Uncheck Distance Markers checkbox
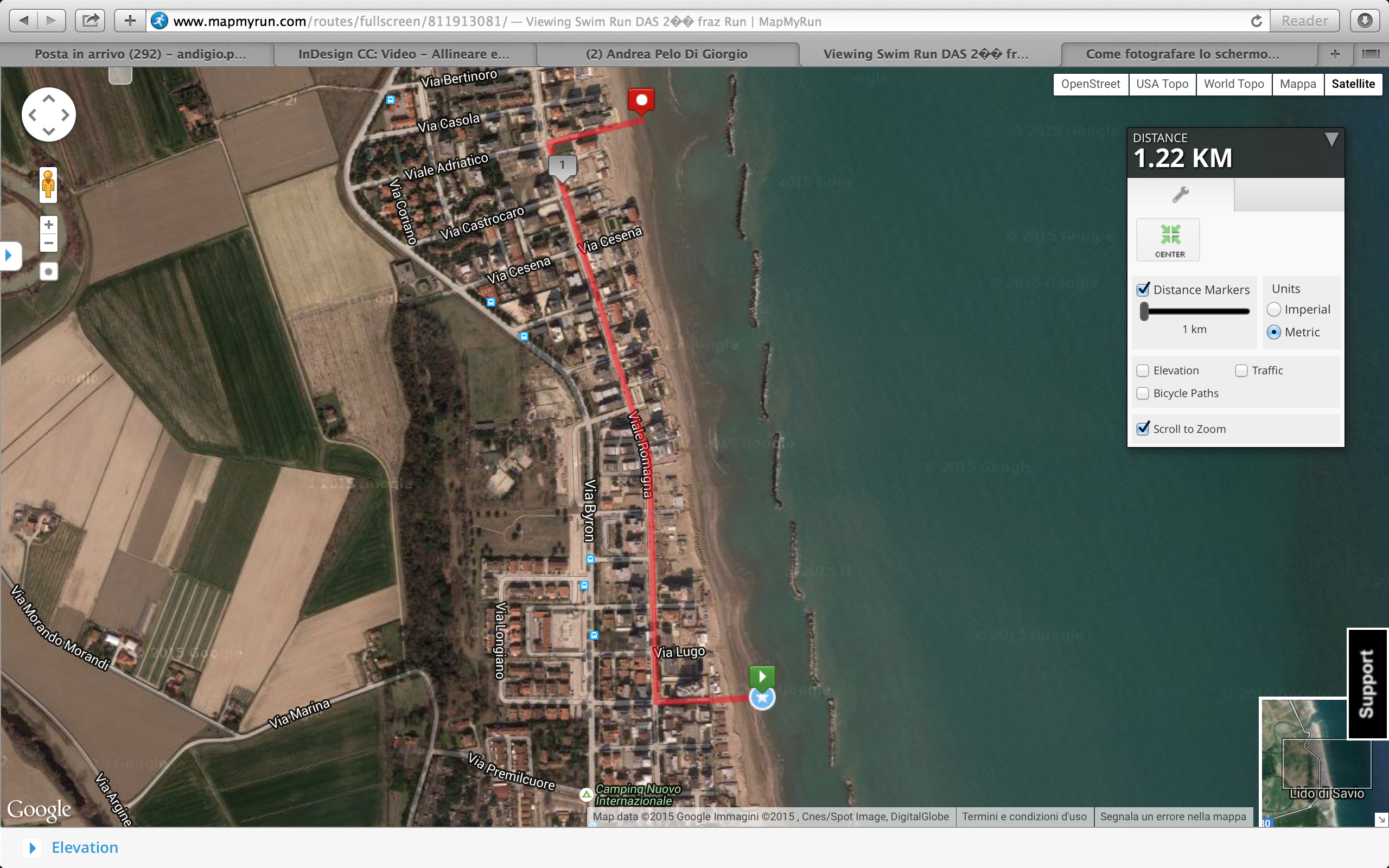Viewport: 1389px width, 868px height. click(x=1143, y=289)
